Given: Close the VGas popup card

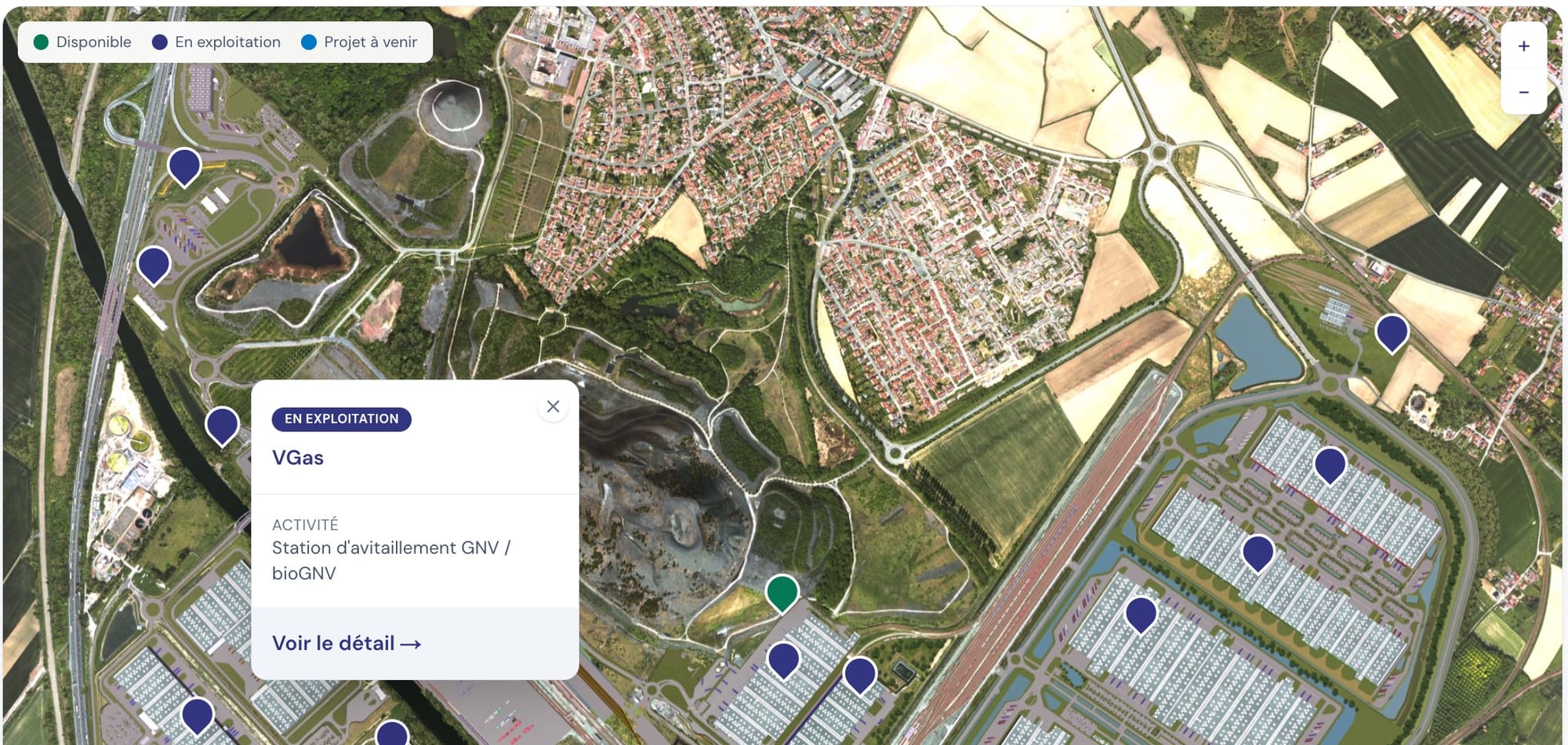Looking at the screenshot, I should click(x=553, y=406).
